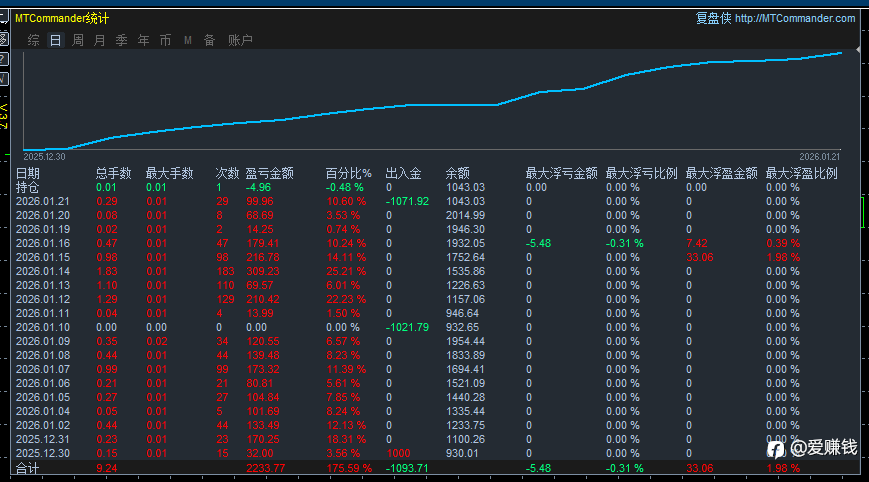Switch to the 综 summary tab

[x=33, y=40]
